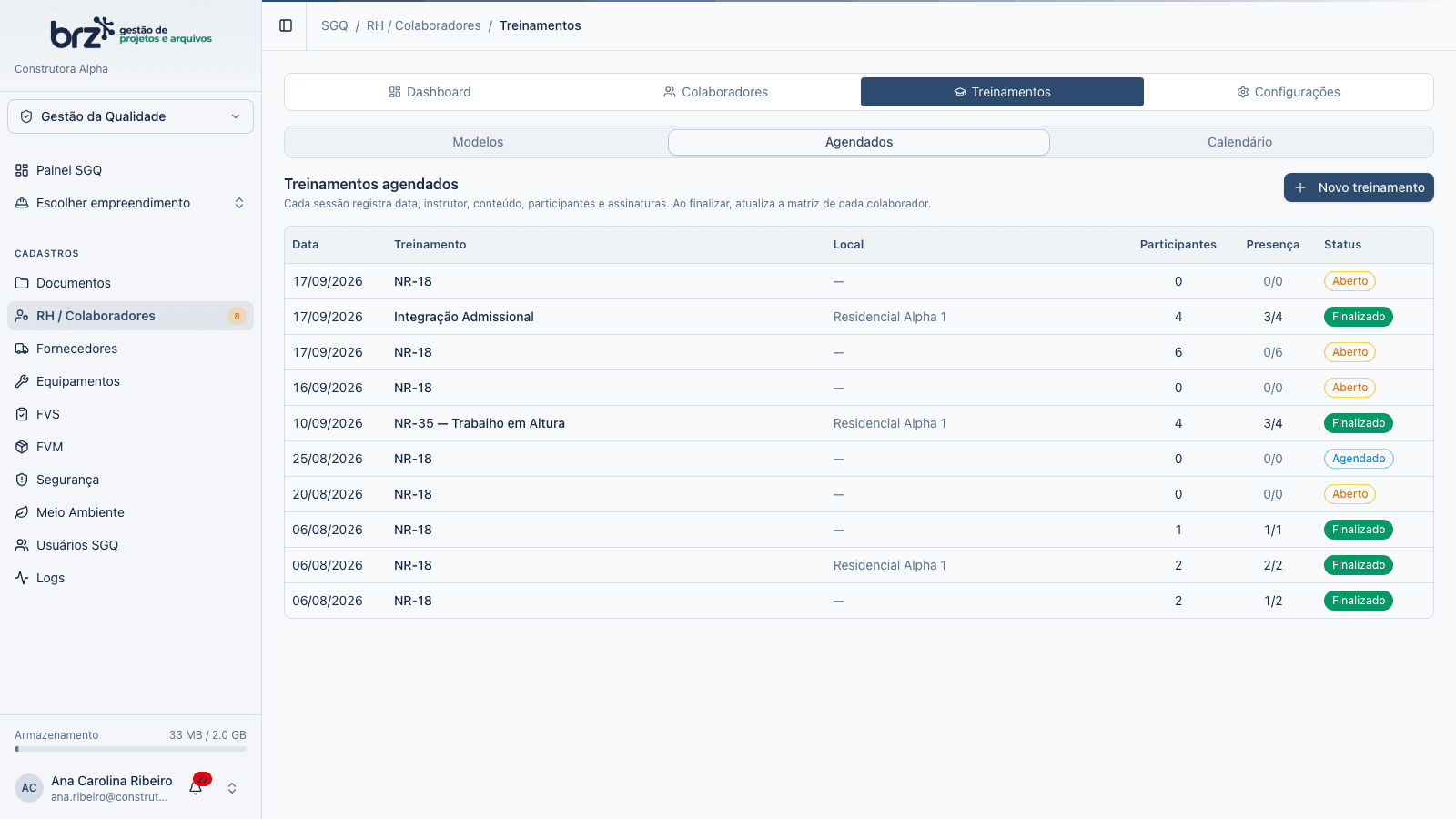1456x819 pixels.
Task: Select the Agendados sub-tab
Action: click(x=859, y=142)
